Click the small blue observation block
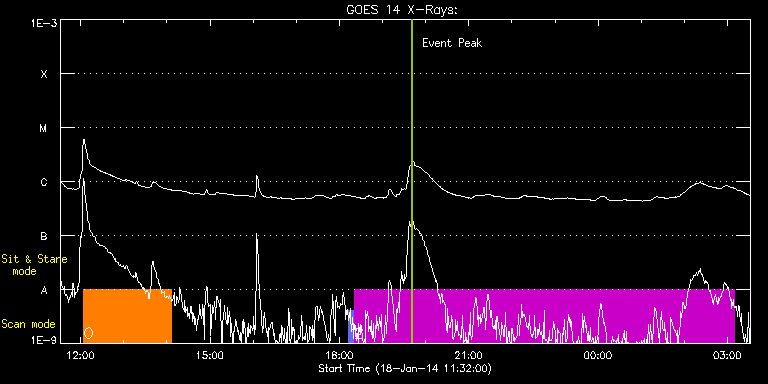 (351, 326)
